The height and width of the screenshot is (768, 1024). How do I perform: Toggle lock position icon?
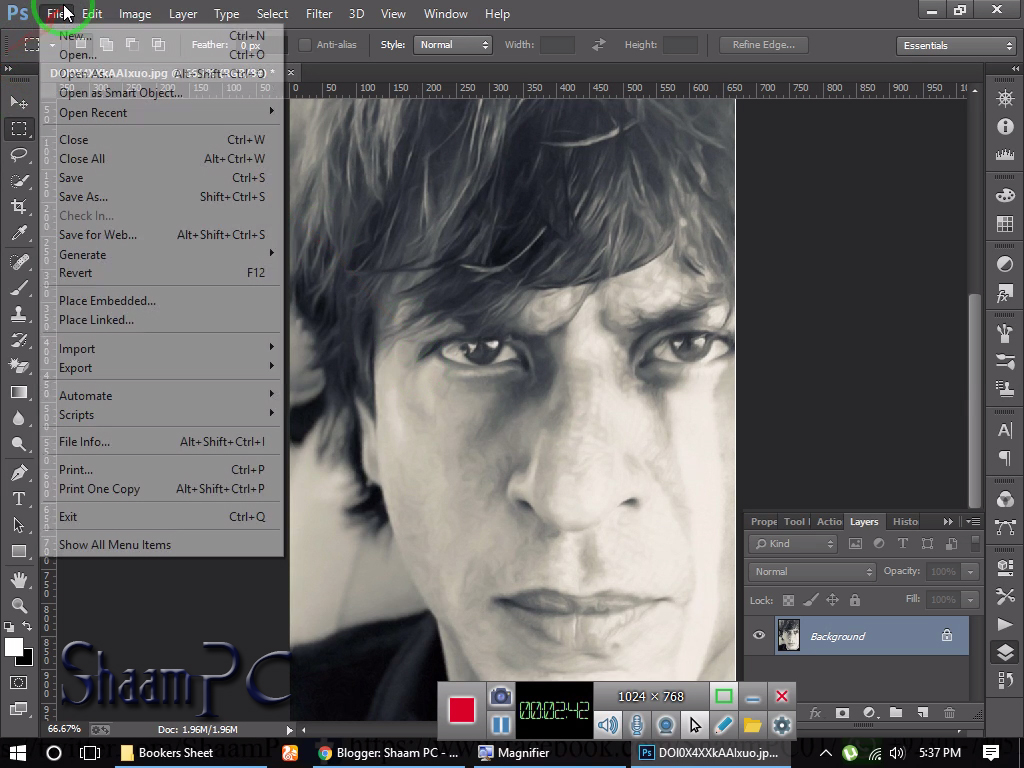coord(832,600)
